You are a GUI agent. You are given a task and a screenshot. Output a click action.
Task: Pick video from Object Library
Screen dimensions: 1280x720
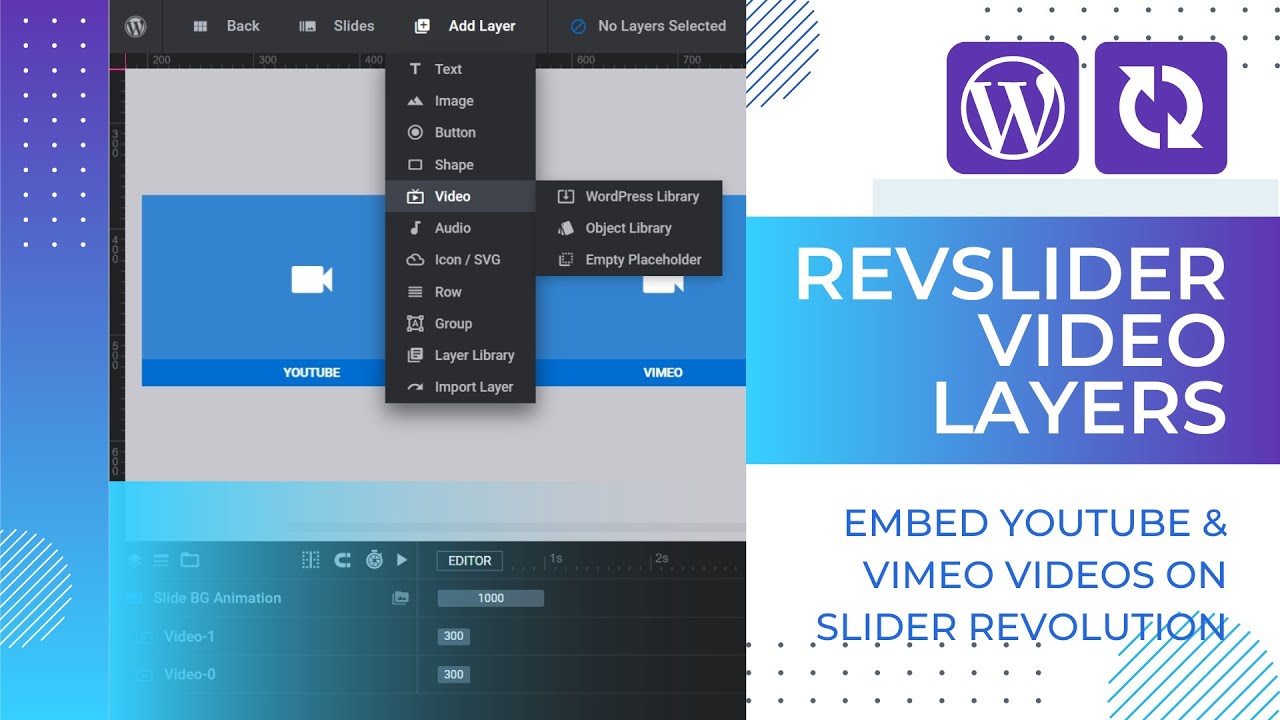629,228
